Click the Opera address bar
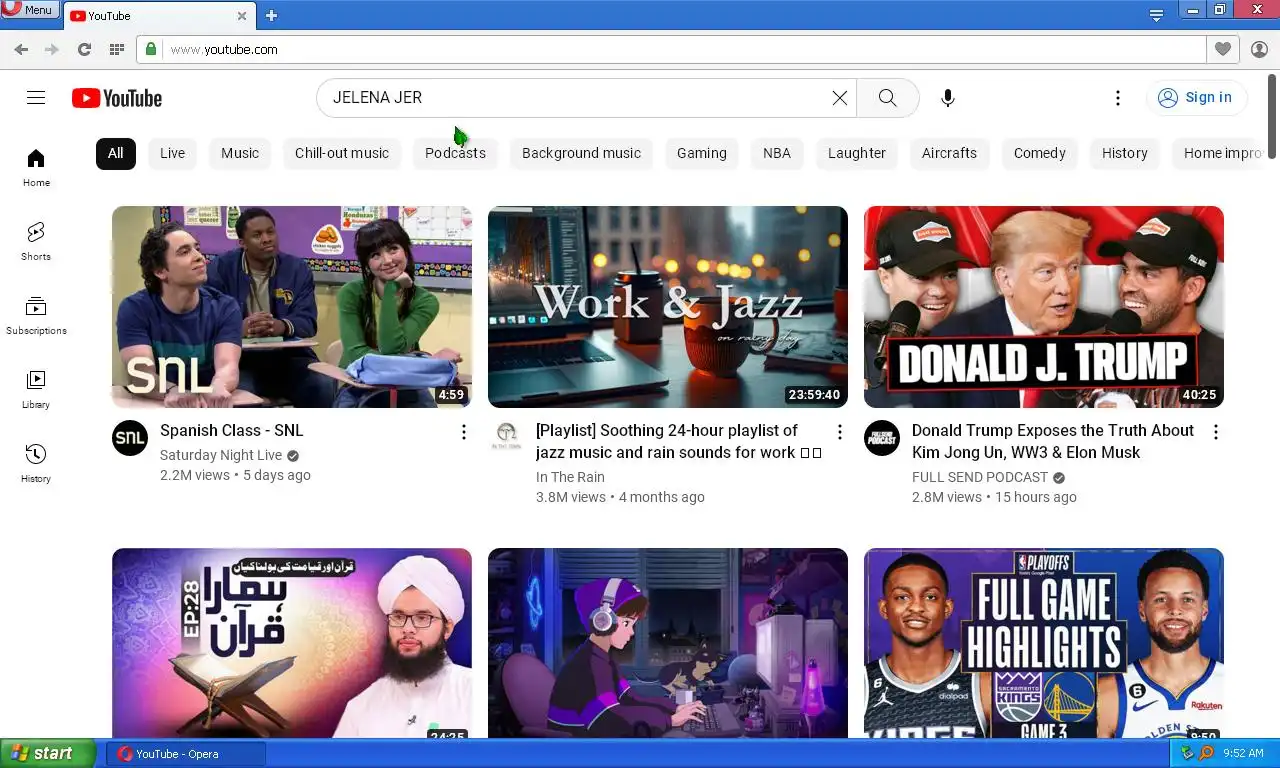The height and width of the screenshot is (768, 1280). click(672, 49)
